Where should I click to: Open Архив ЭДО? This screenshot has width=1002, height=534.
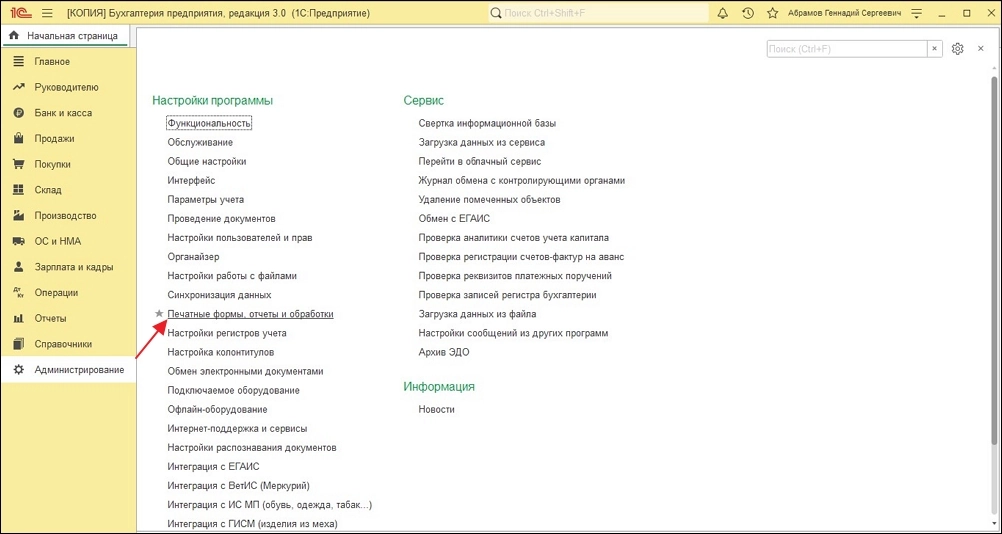tap(443, 352)
